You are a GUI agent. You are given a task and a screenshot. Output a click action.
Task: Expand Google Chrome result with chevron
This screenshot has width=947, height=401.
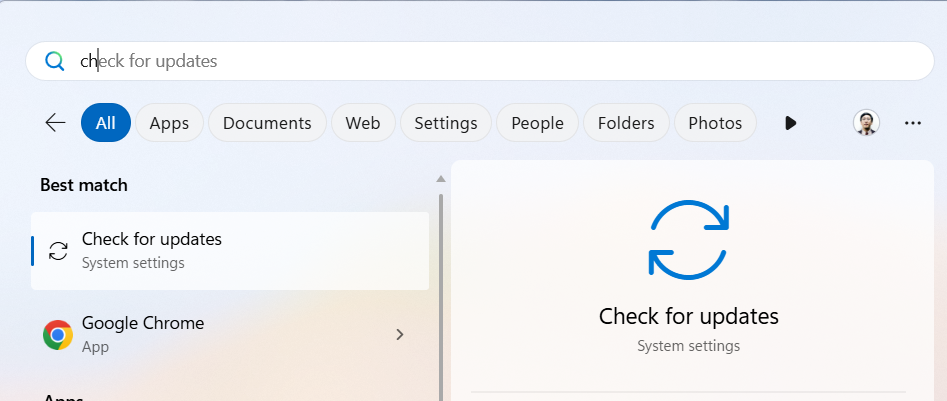tap(400, 335)
